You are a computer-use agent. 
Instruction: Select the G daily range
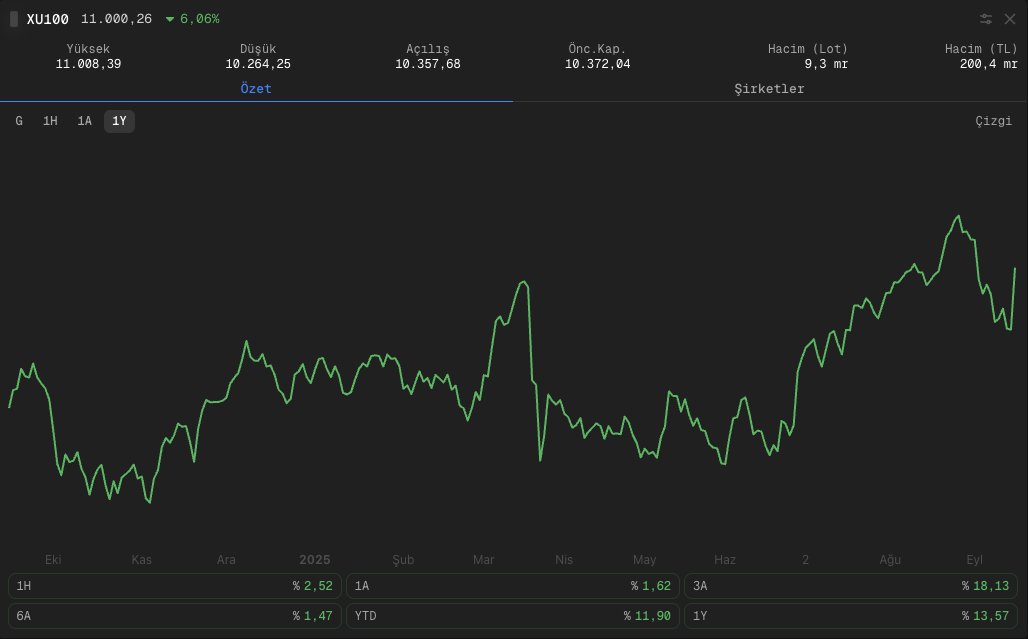[19, 121]
